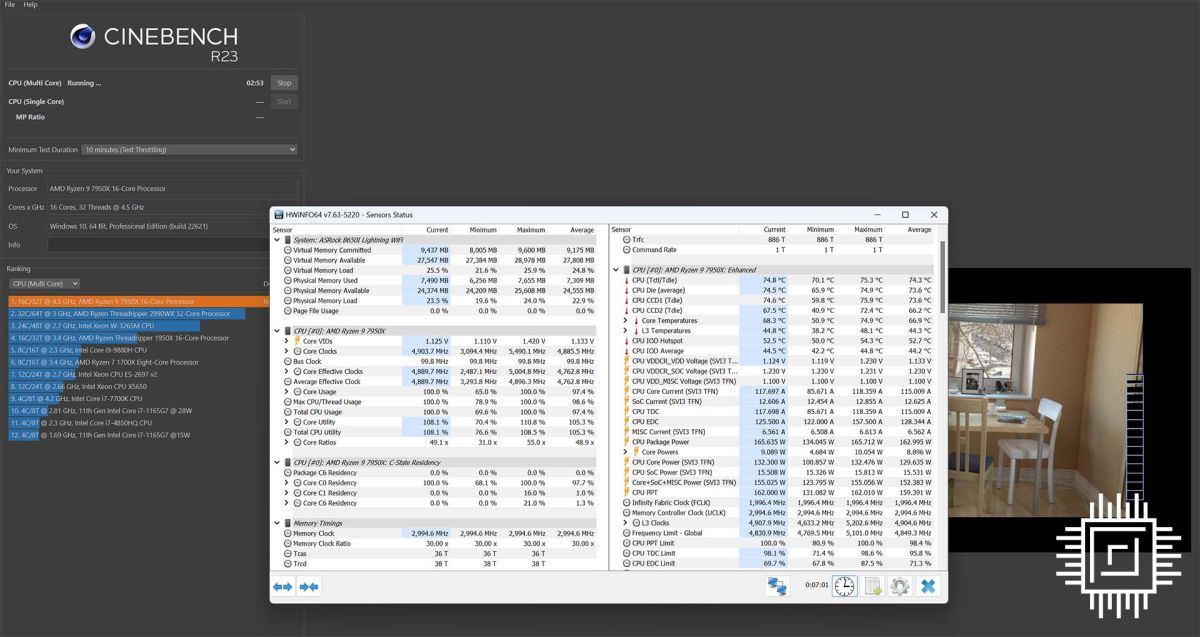
Task: Start logging with the sheet icon
Action: click(x=872, y=586)
